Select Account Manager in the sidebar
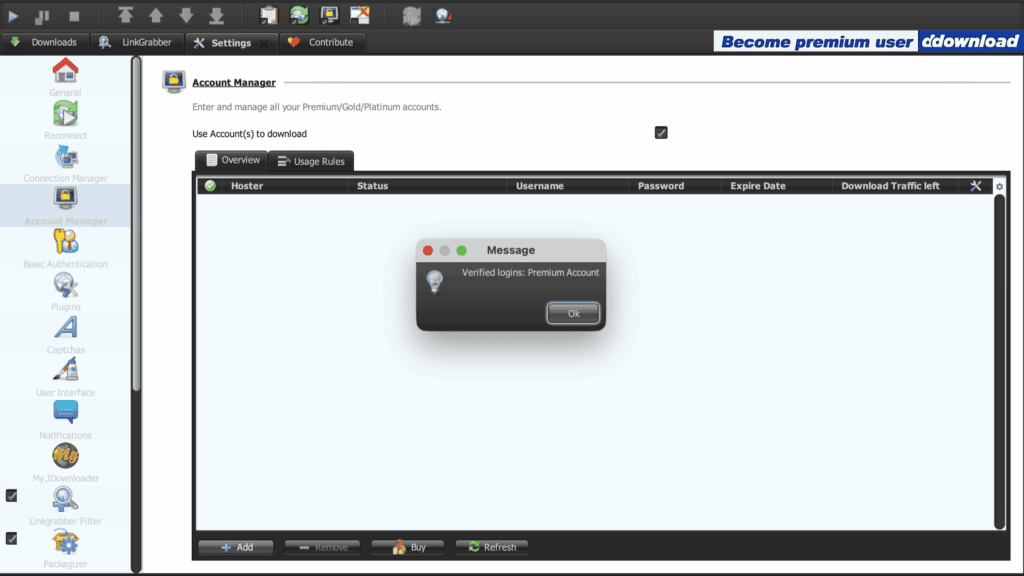This screenshot has width=1024, height=576. click(65, 206)
